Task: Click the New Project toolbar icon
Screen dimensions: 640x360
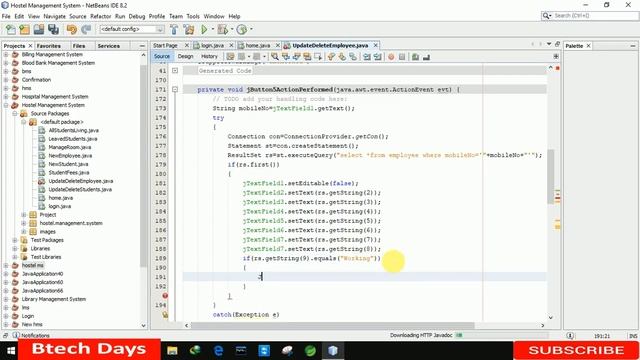Action: 24,29
